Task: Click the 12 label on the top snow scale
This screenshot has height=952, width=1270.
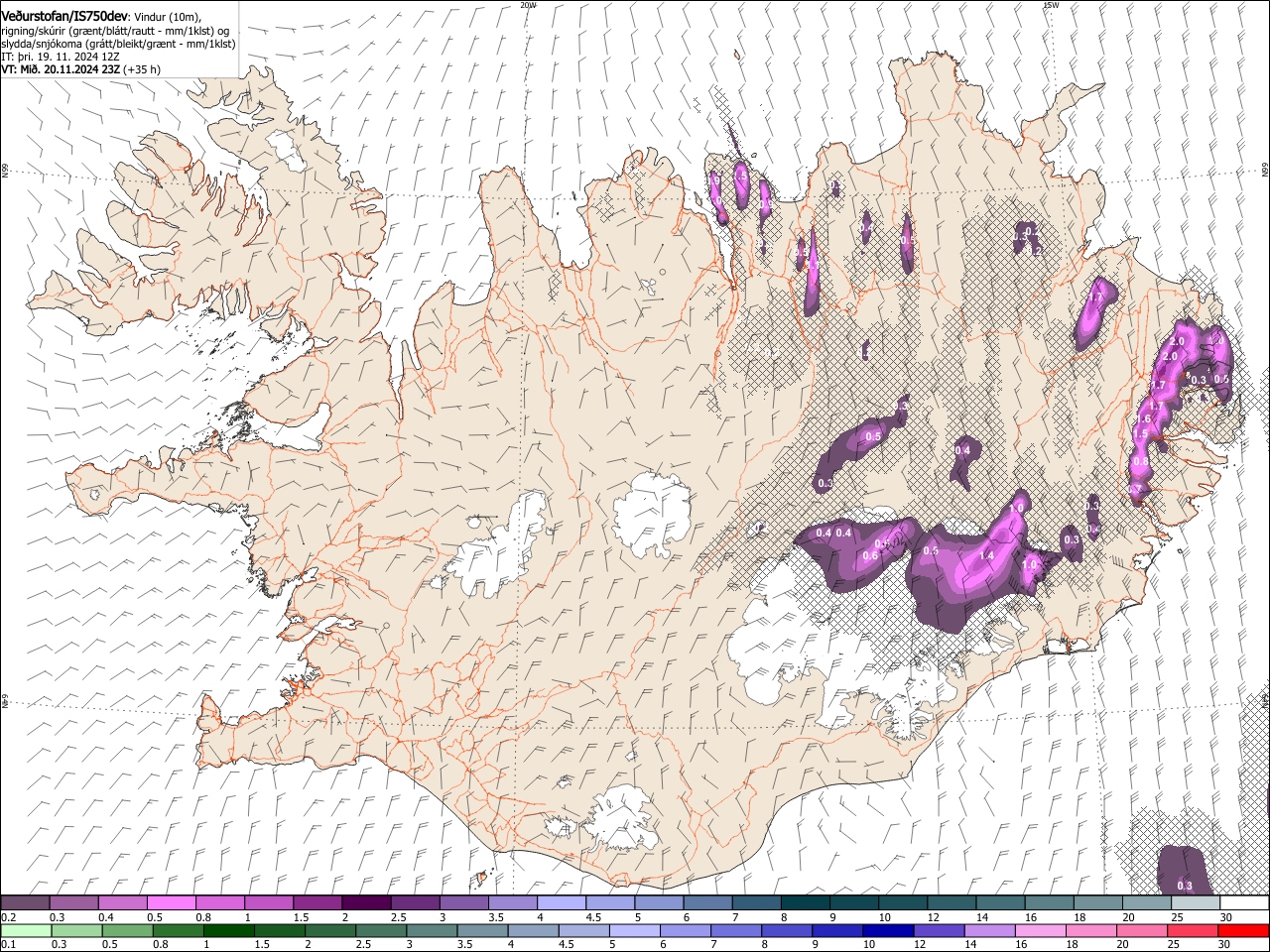Action: (x=935, y=917)
